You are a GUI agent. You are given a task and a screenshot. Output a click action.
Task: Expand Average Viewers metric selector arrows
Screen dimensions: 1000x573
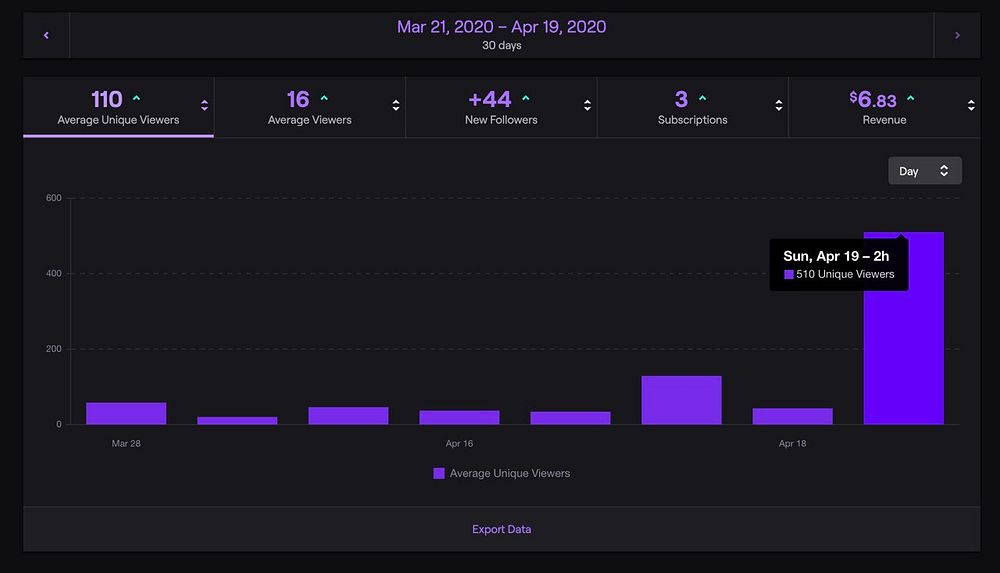point(395,105)
